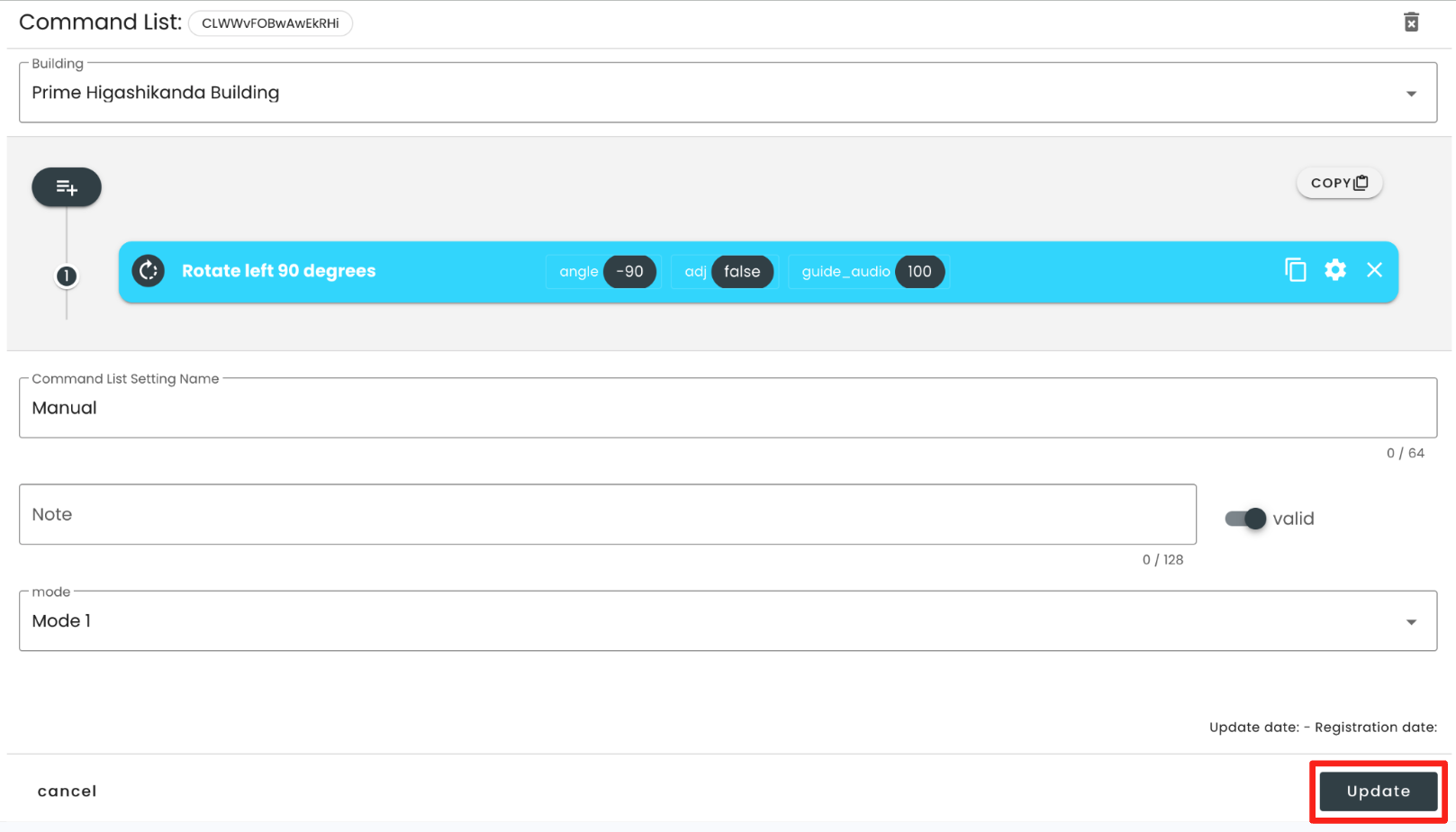The width and height of the screenshot is (1456, 832).
Task: Click the Update button
Action: 1379,791
